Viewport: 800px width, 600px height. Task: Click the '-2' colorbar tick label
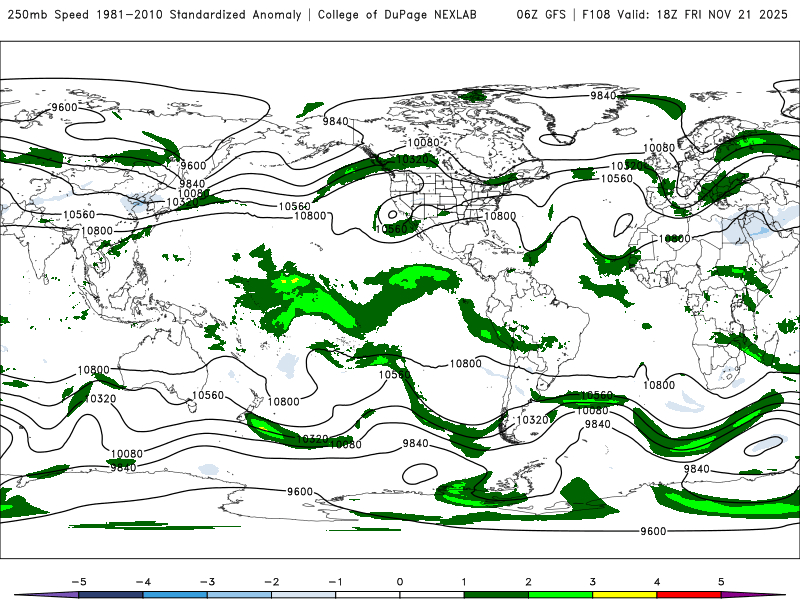(271, 582)
